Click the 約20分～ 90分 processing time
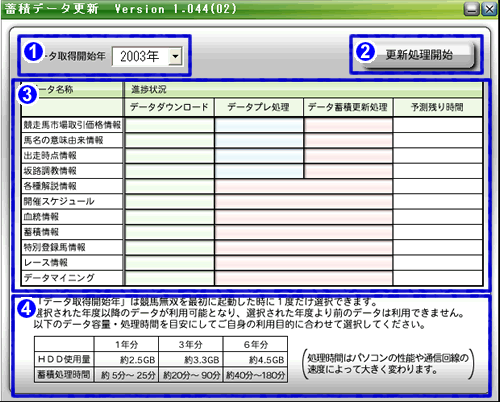Screen dimensions: 500x402 191,375
